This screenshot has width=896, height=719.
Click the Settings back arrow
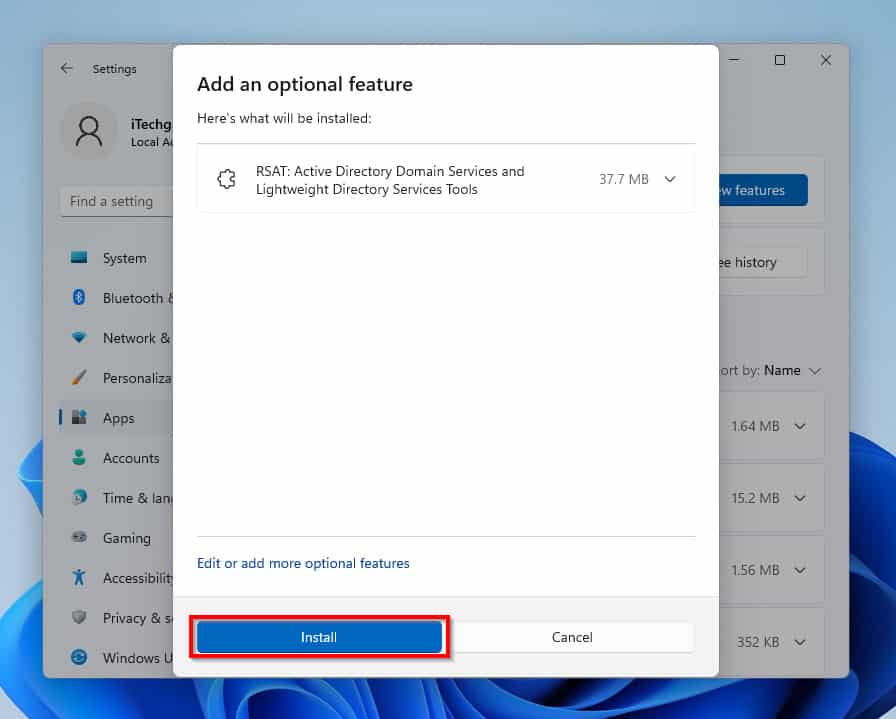[x=66, y=69]
